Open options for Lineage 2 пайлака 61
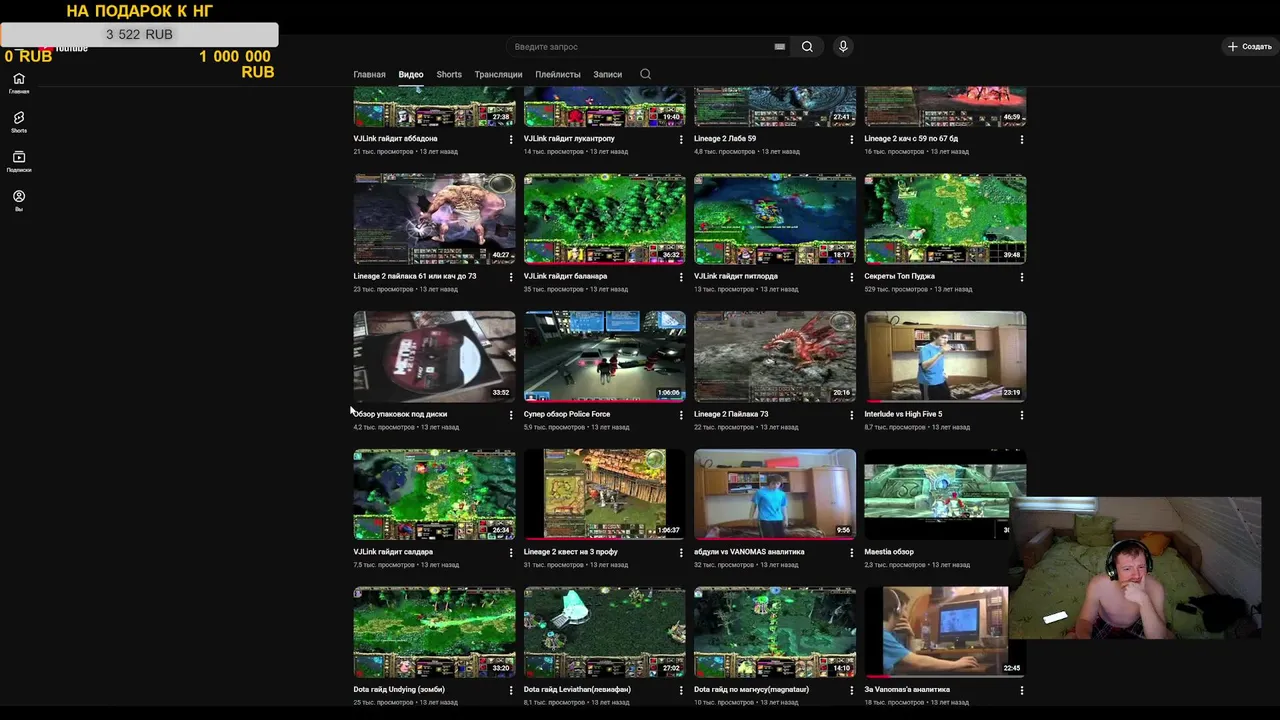Viewport: 1280px width, 720px height. 511,276
